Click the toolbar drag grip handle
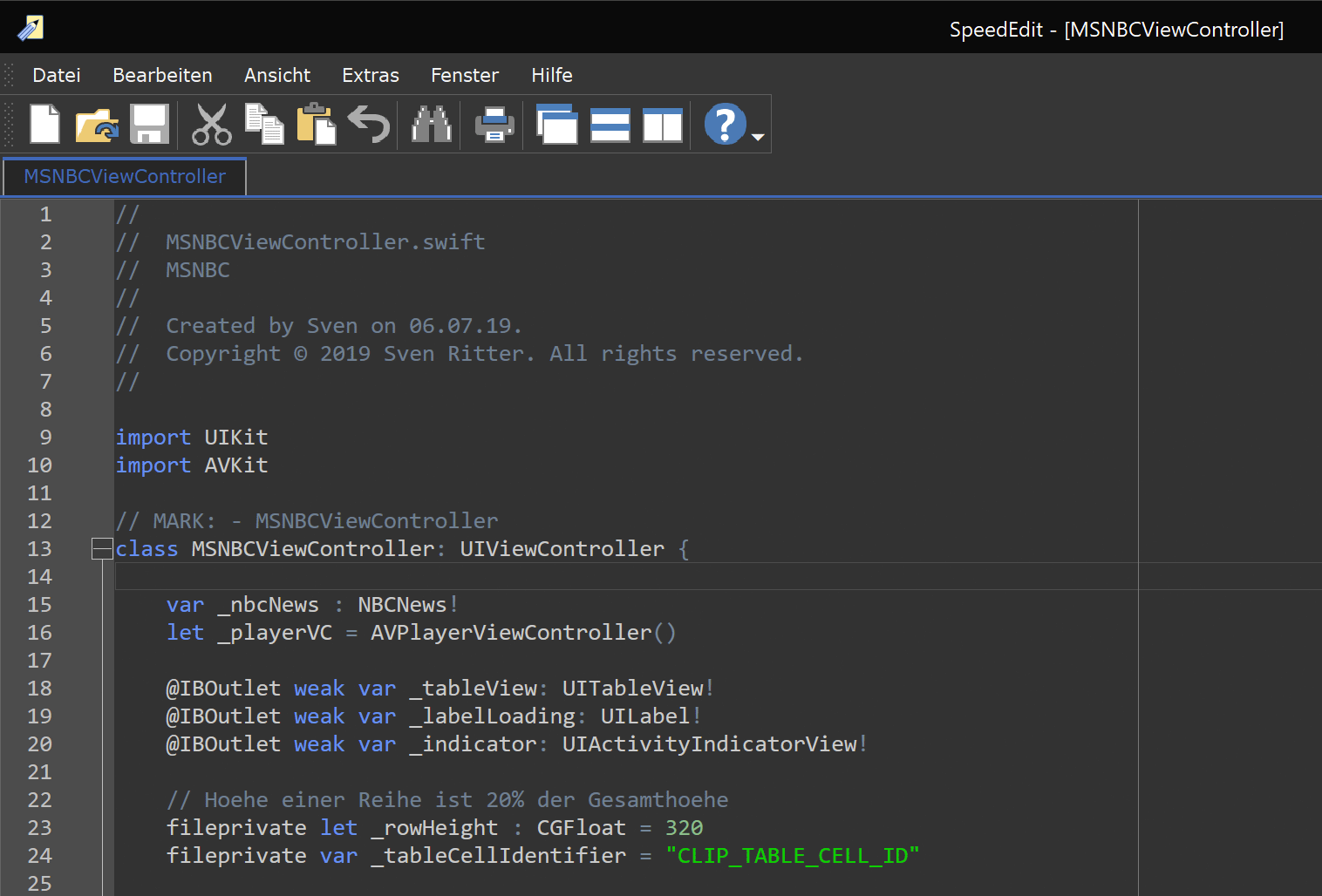Screen dimensions: 1322x896 (x=9, y=124)
